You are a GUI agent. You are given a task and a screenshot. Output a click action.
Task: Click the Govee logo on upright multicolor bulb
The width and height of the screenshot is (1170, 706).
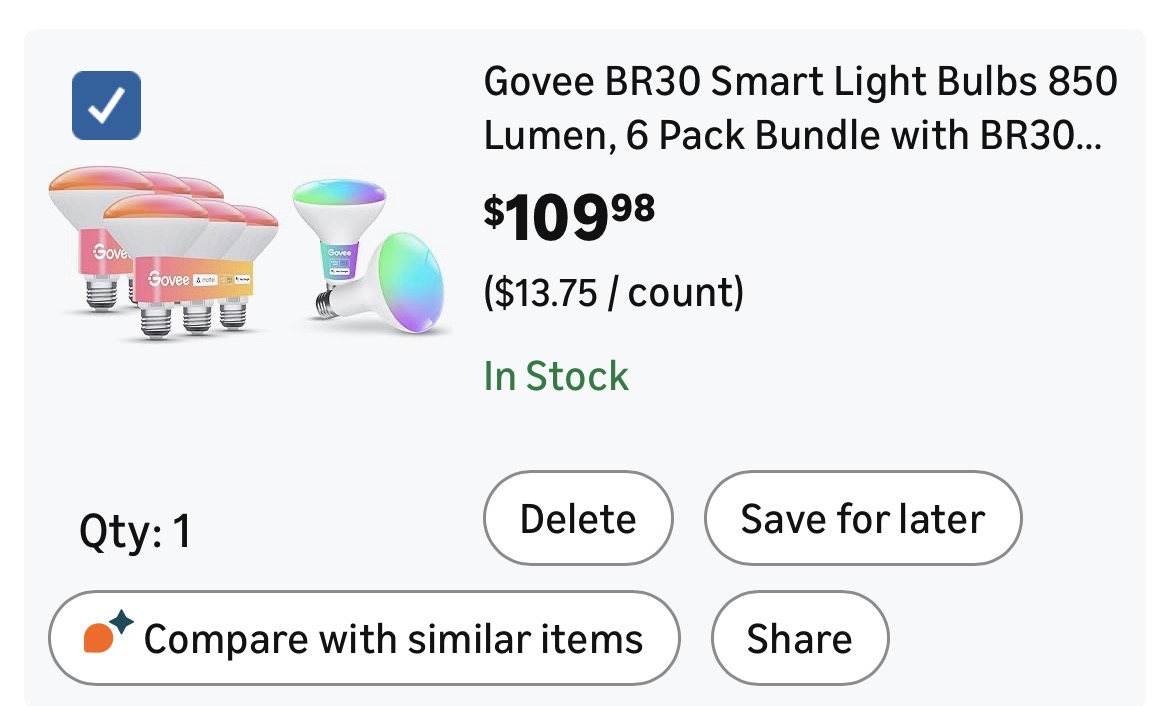(x=336, y=251)
